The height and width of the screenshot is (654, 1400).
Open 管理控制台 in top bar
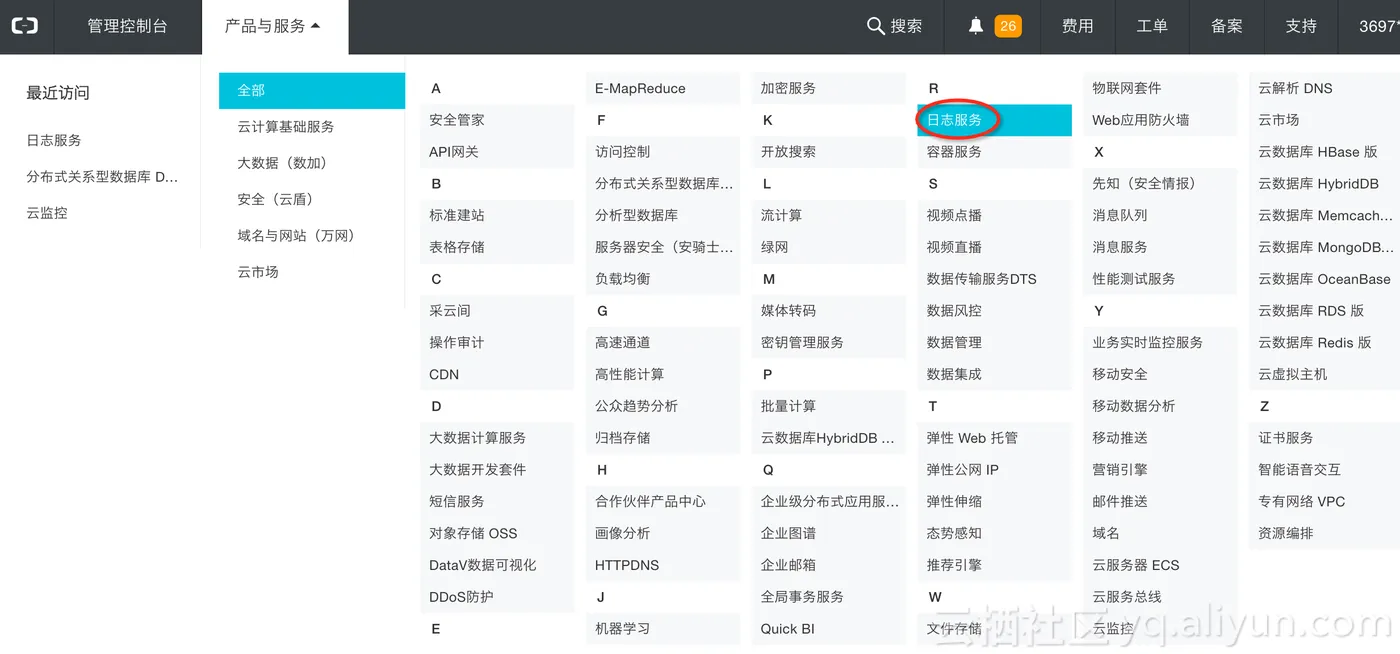point(127,26)
